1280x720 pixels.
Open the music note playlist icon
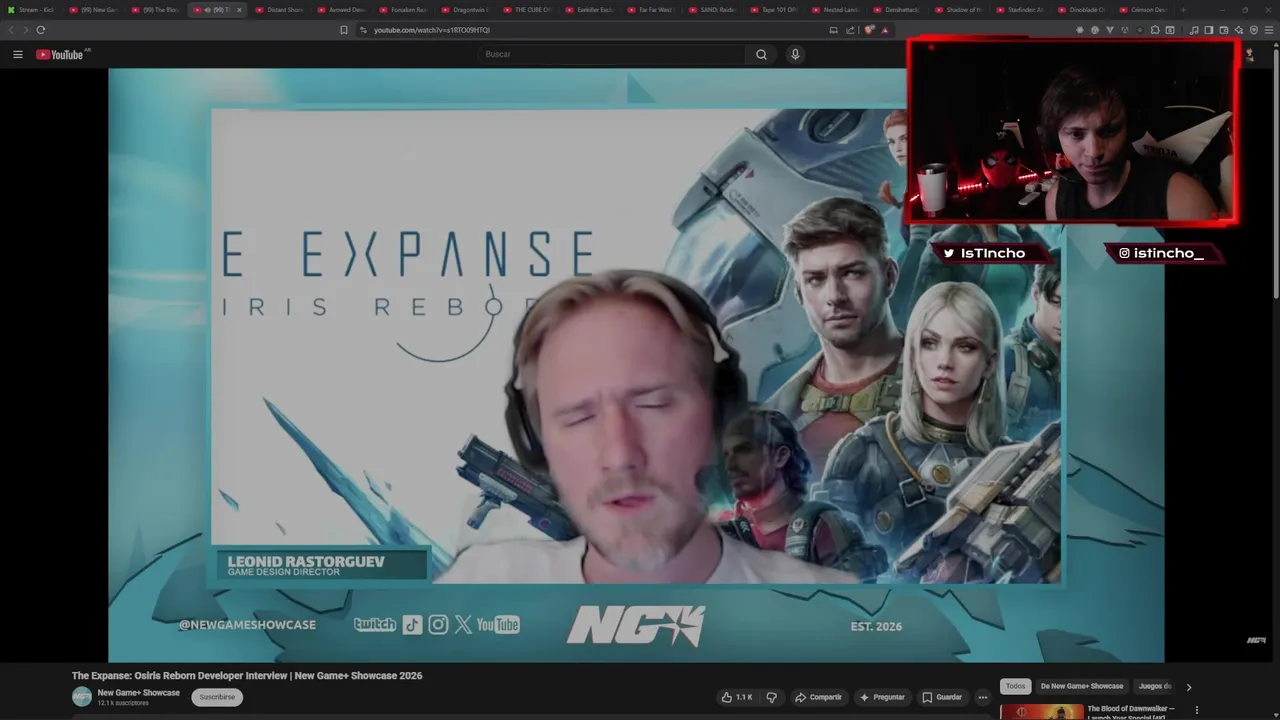(1194, 30)
